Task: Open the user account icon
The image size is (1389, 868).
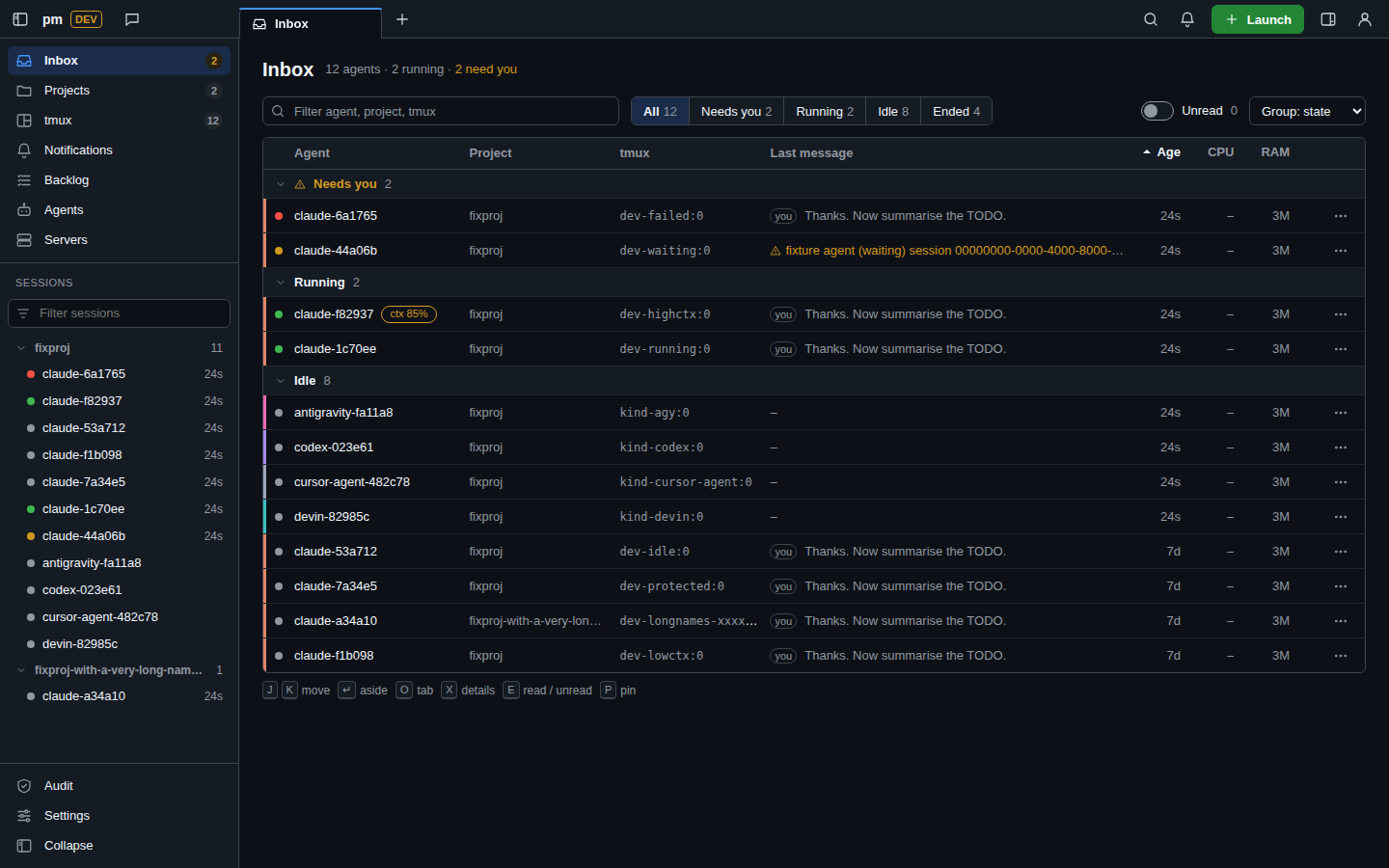Action: coord(1365,19)
